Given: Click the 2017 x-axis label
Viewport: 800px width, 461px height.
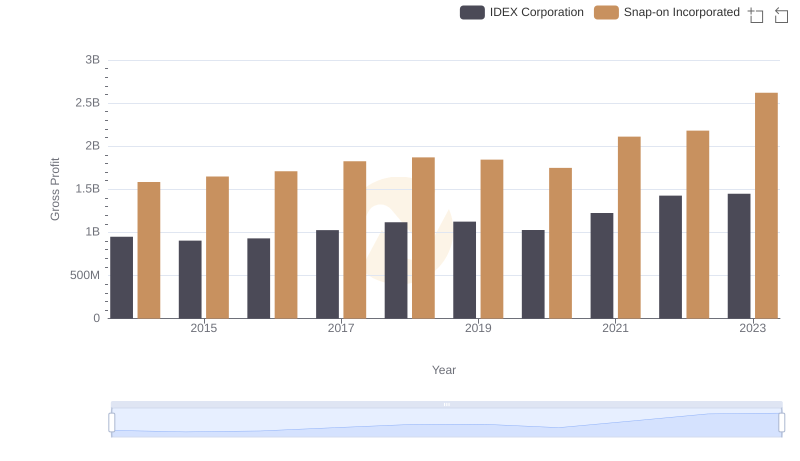Looking at the screenshot, I should 341,328.
